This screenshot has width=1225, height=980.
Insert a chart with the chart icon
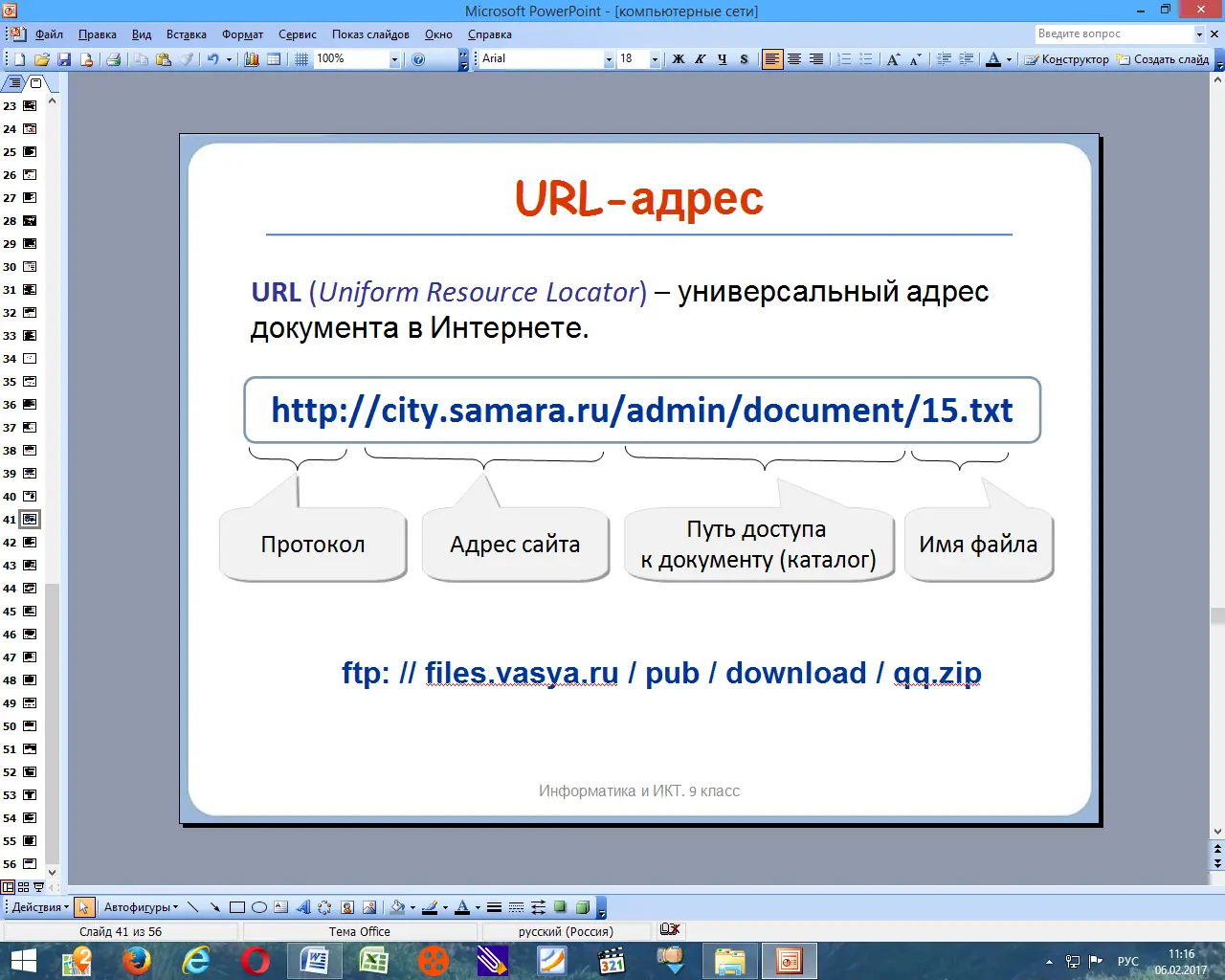coord(252,59)
